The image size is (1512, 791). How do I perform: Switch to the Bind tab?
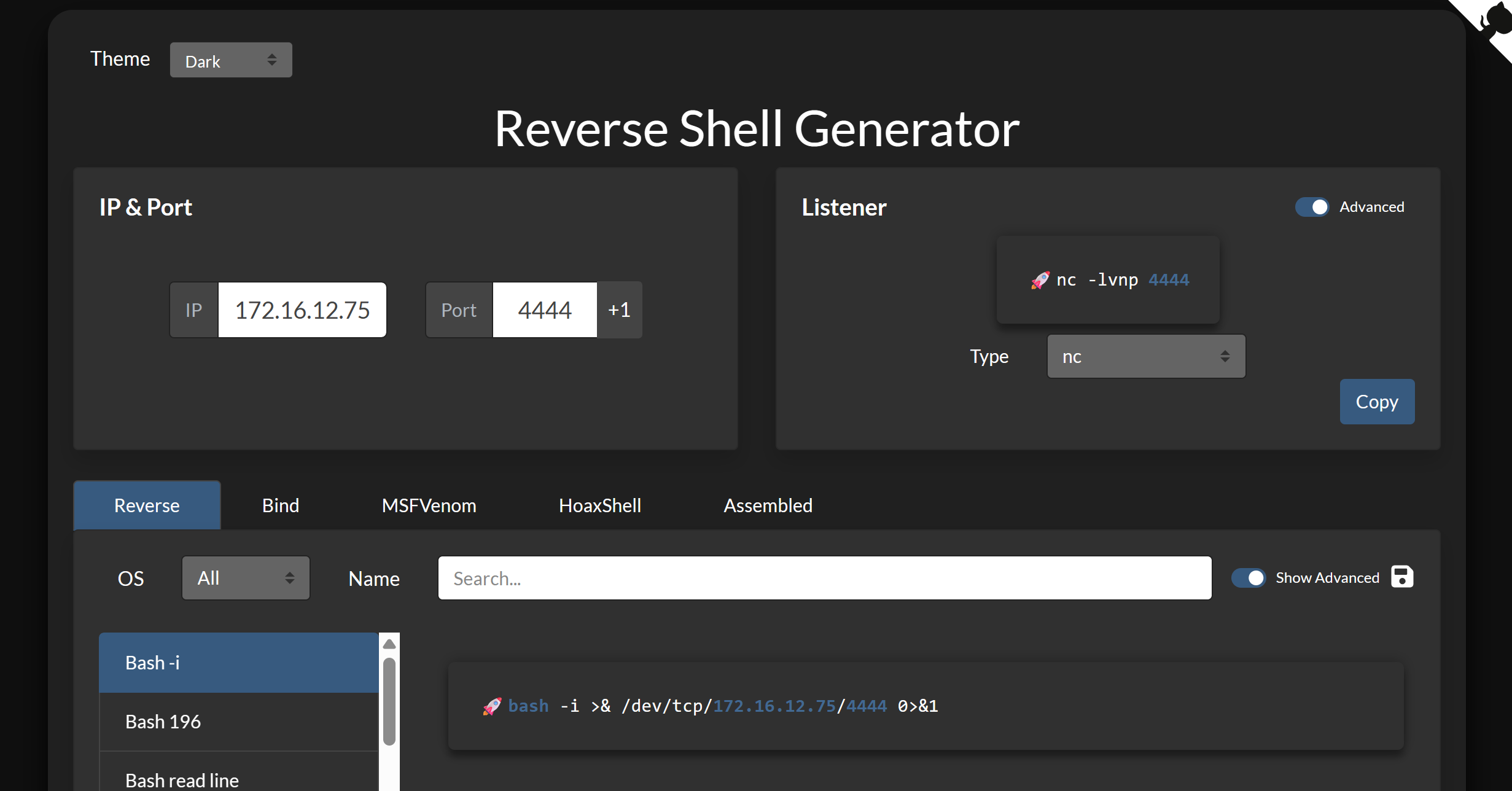tap(281, 505)
